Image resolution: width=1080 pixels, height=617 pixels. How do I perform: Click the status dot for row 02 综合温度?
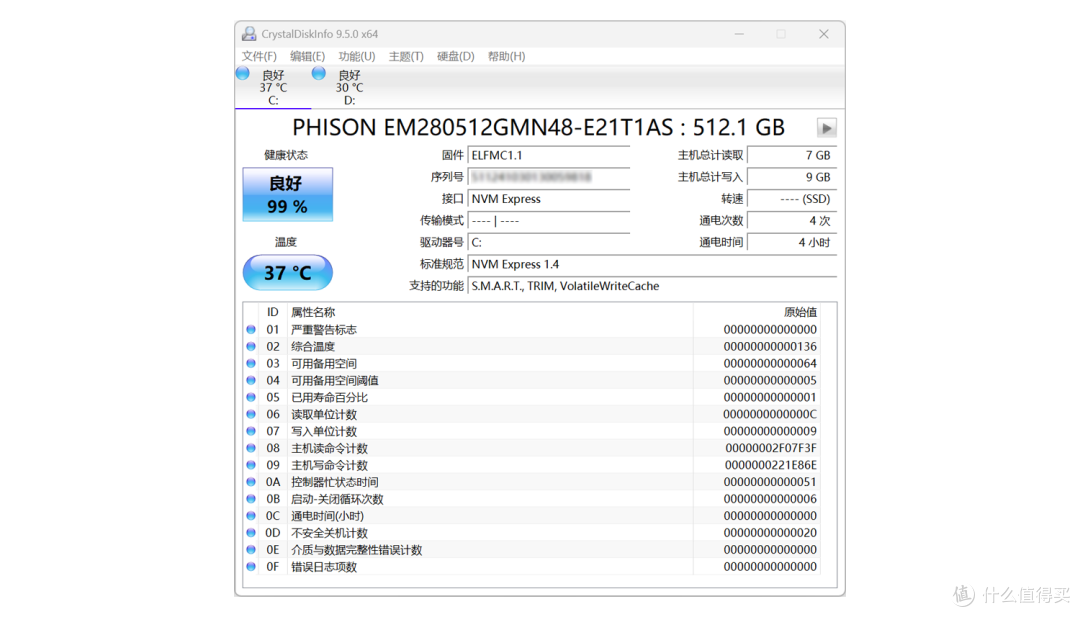251,346
